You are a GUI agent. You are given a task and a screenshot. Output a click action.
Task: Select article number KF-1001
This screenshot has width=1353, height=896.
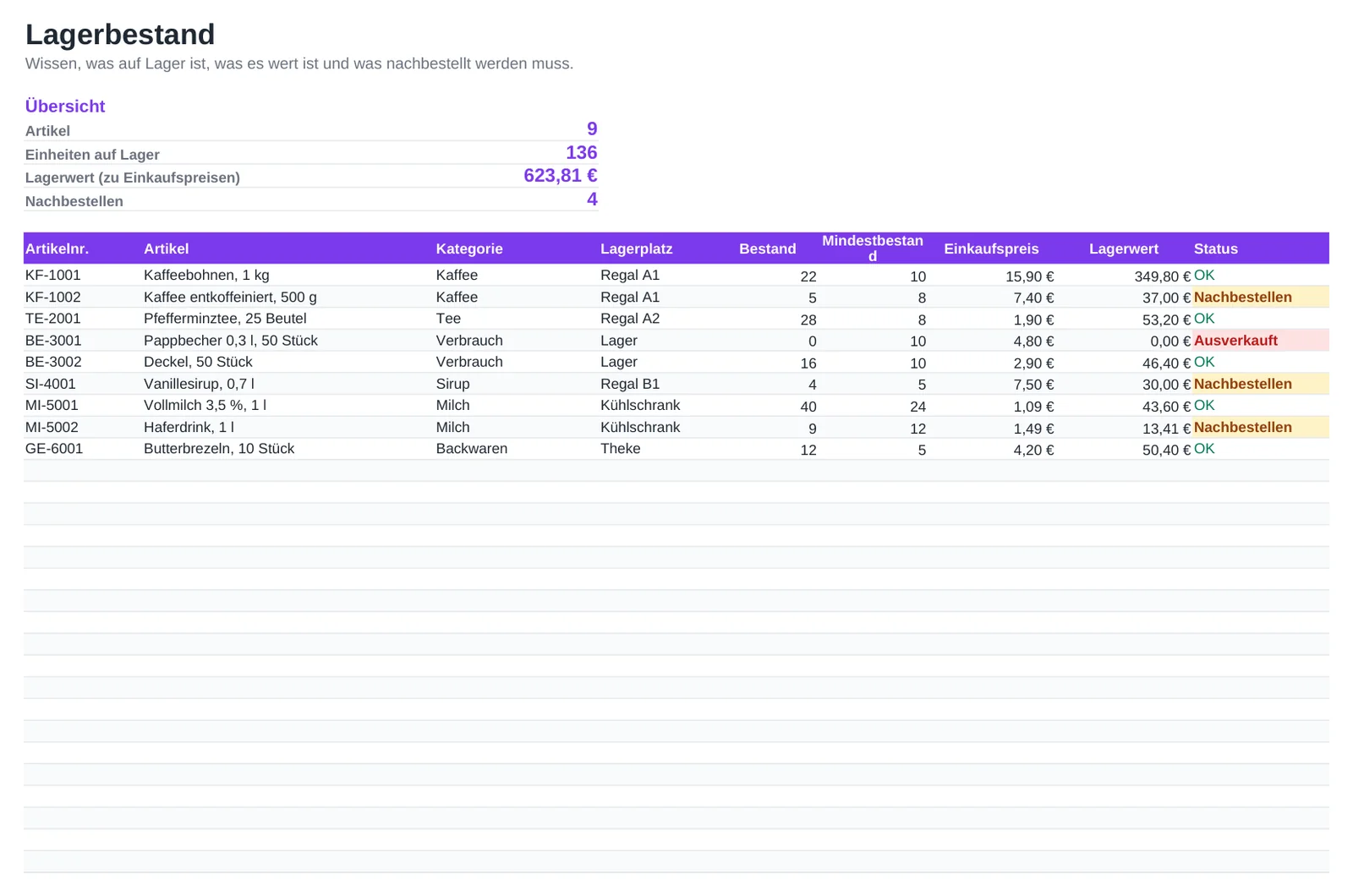tap(53, 276)
